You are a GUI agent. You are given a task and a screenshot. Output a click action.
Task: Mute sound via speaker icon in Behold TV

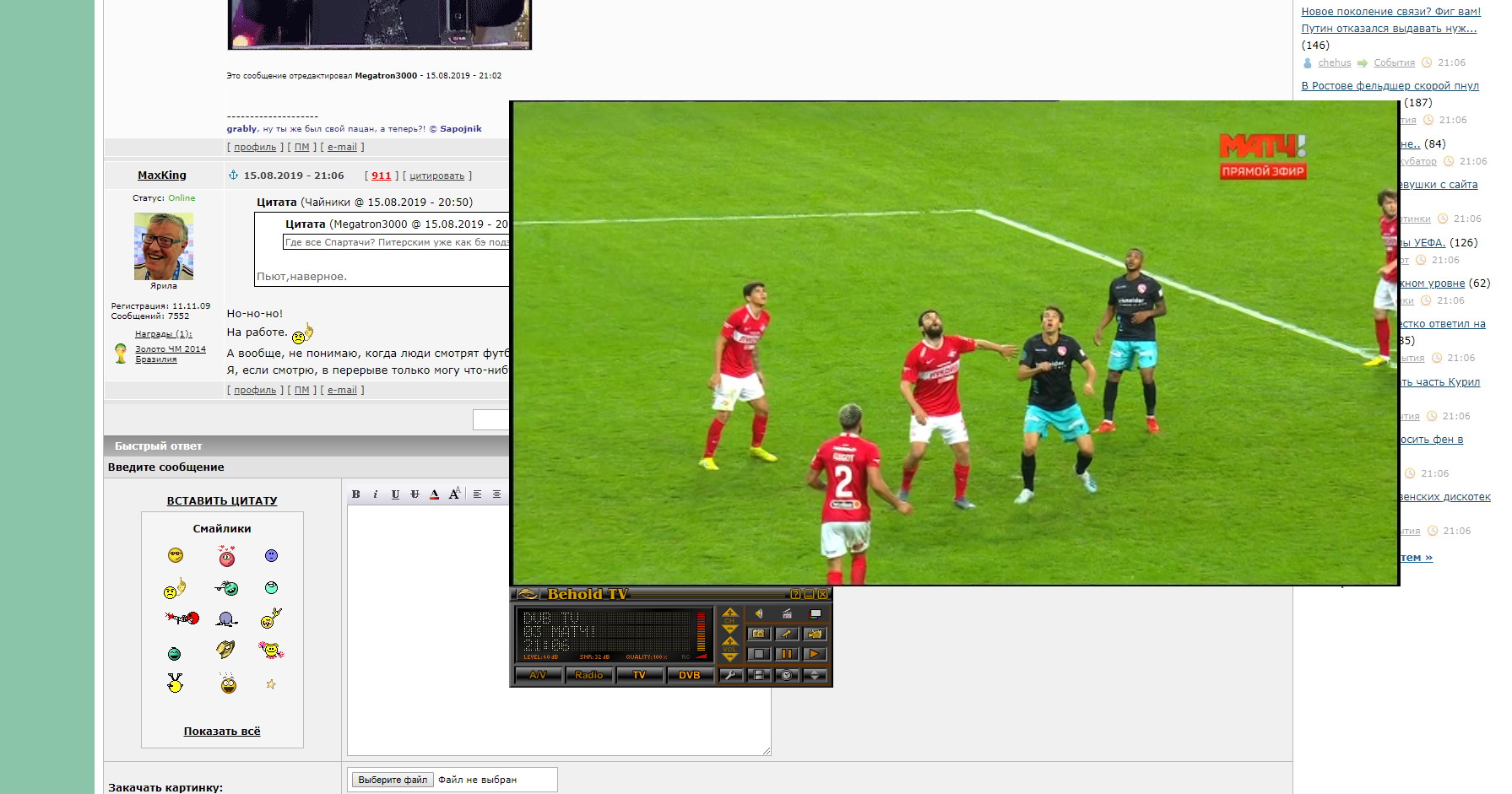tap(759, 613)
